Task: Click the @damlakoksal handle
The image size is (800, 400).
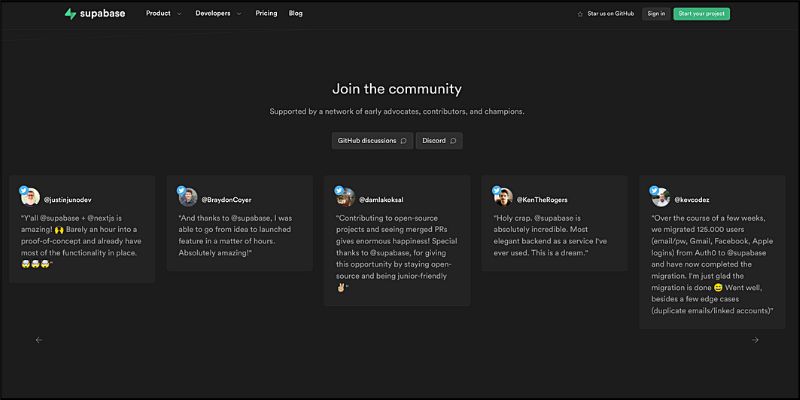Action: [382, 200]
